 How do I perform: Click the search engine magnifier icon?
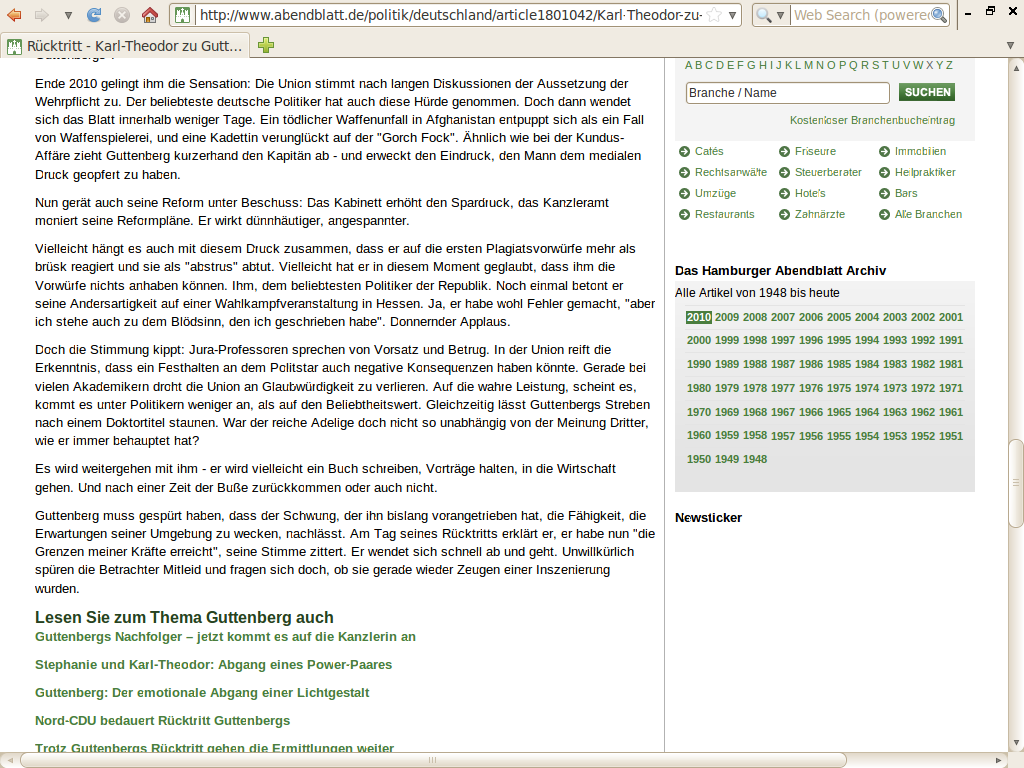pyautogui.click(x=763, y=15)
